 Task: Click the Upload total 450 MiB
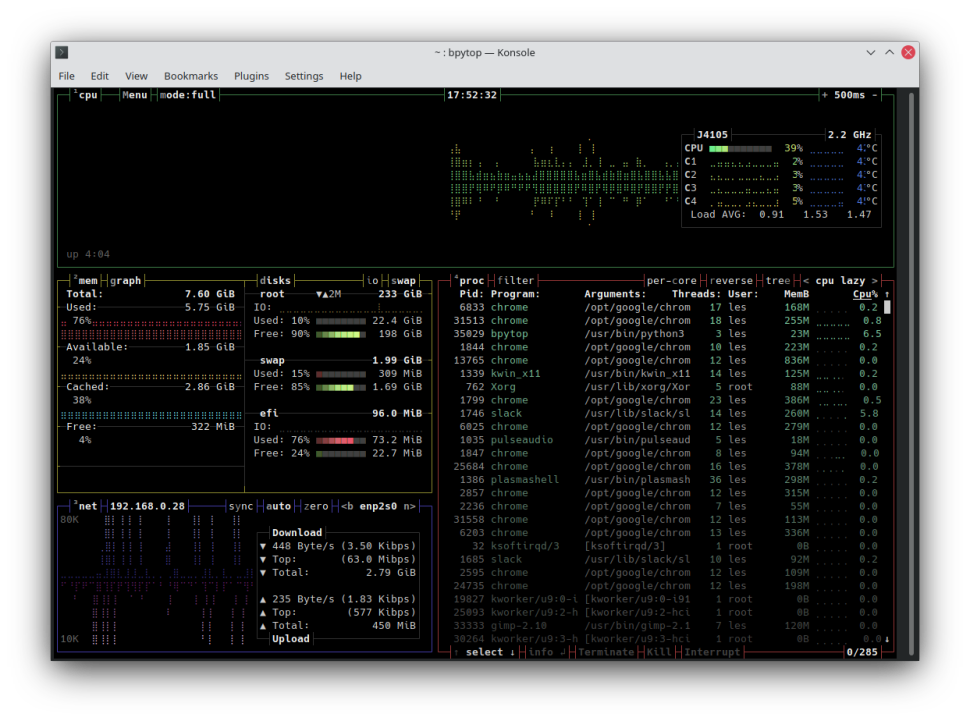pyautogui.click(x=393, y=626)
